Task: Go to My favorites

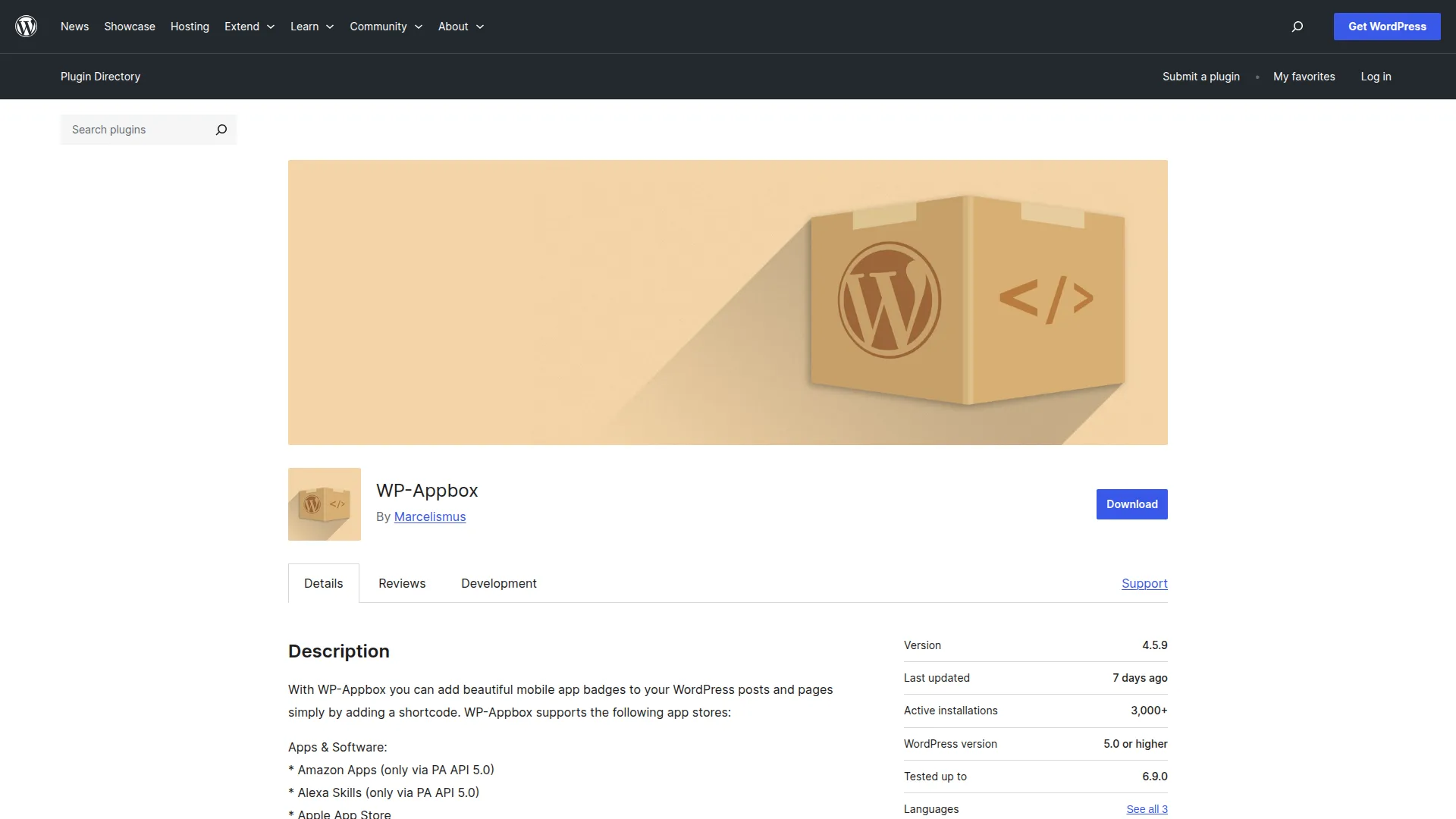Action: click(1304, 77)
